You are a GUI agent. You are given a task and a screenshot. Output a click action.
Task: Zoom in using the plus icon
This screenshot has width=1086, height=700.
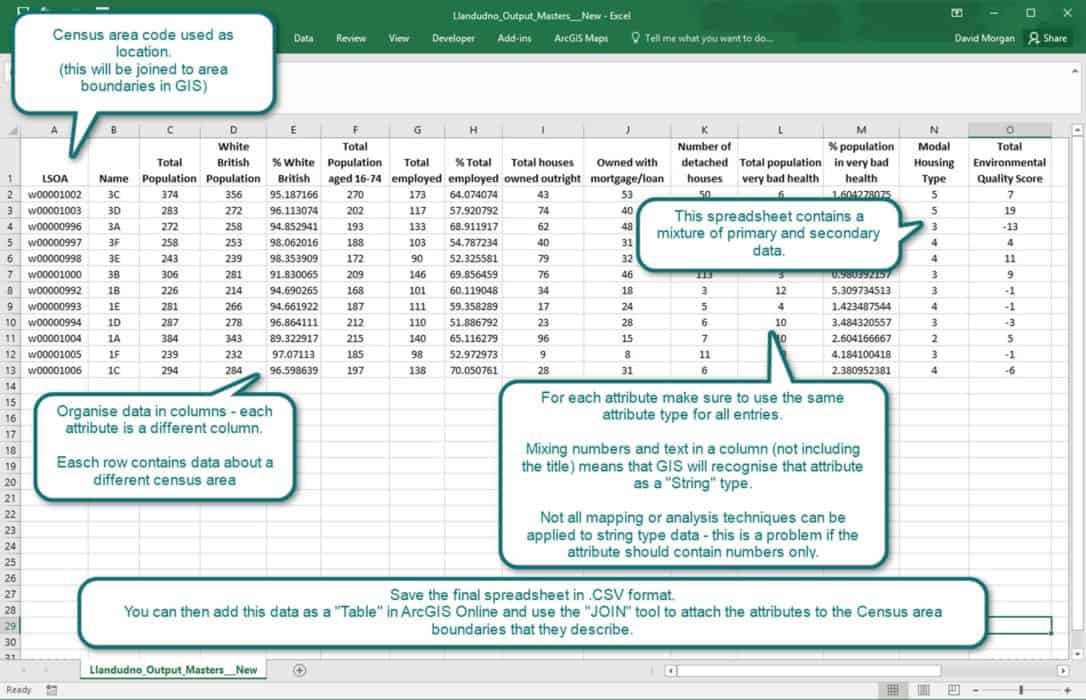pos(1068,690)
